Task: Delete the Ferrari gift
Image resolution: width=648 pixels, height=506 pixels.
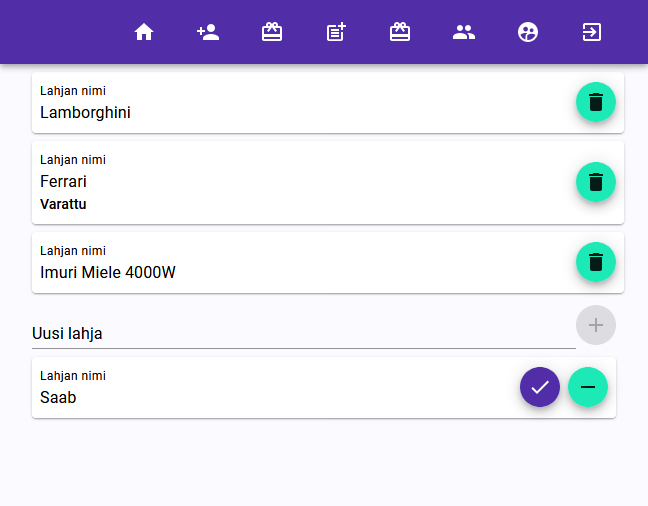Action: pos(596,182)
